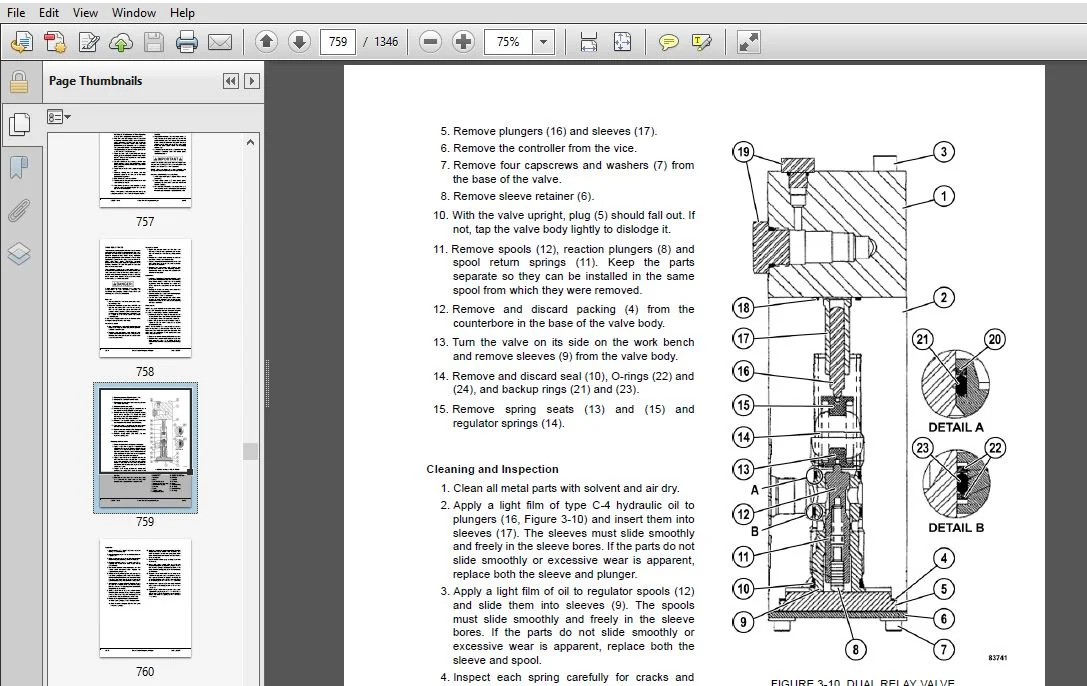Image resolution: width=1087 pixels, height=686 pixels.
Task: Collapse panel with double left arrow button
Action: tap(231, 81)
